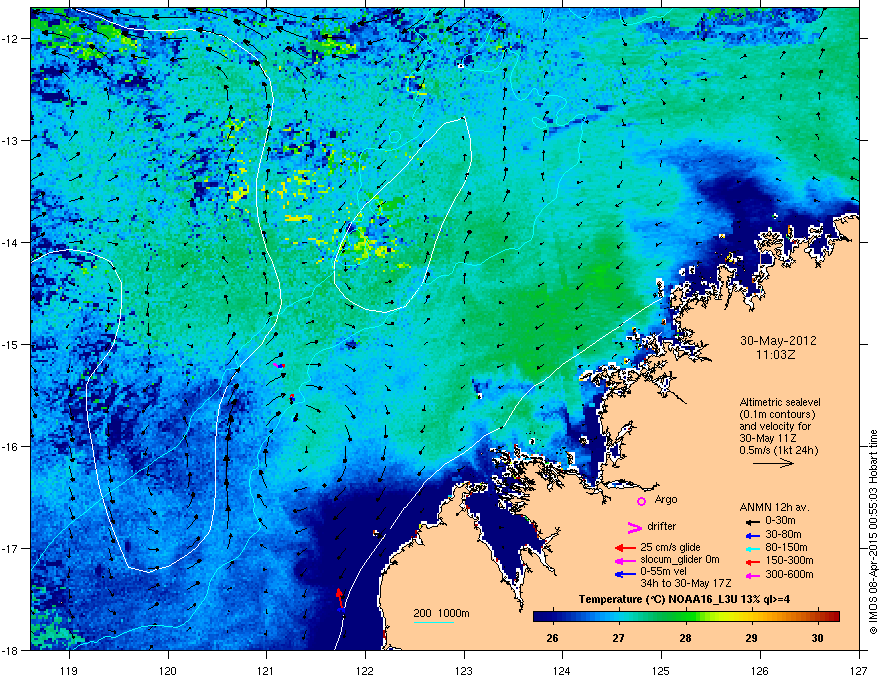
Task: Click the '-14' latitude axis label
Action: pos(10,243)
